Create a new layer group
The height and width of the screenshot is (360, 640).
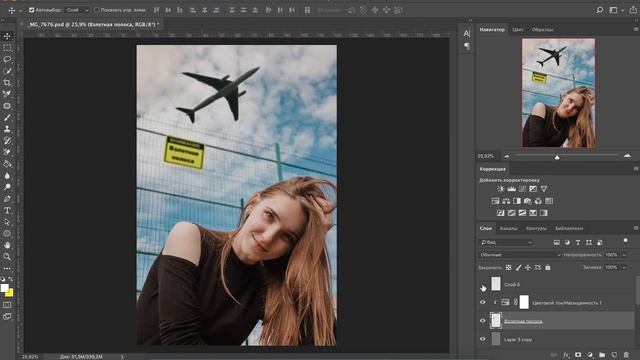click(602, 355)
